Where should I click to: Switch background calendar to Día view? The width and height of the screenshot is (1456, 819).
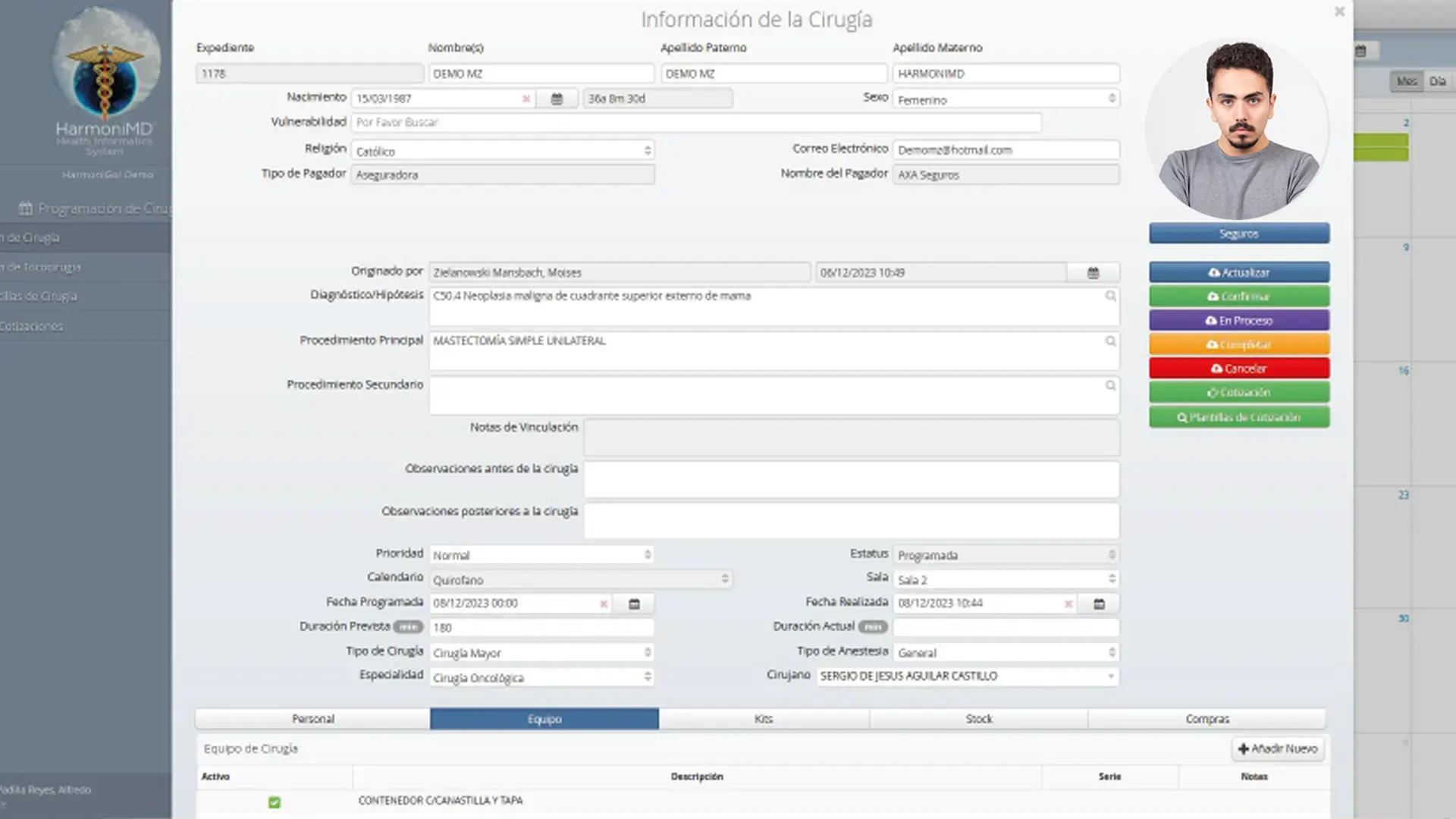[x=1437, y=81]
